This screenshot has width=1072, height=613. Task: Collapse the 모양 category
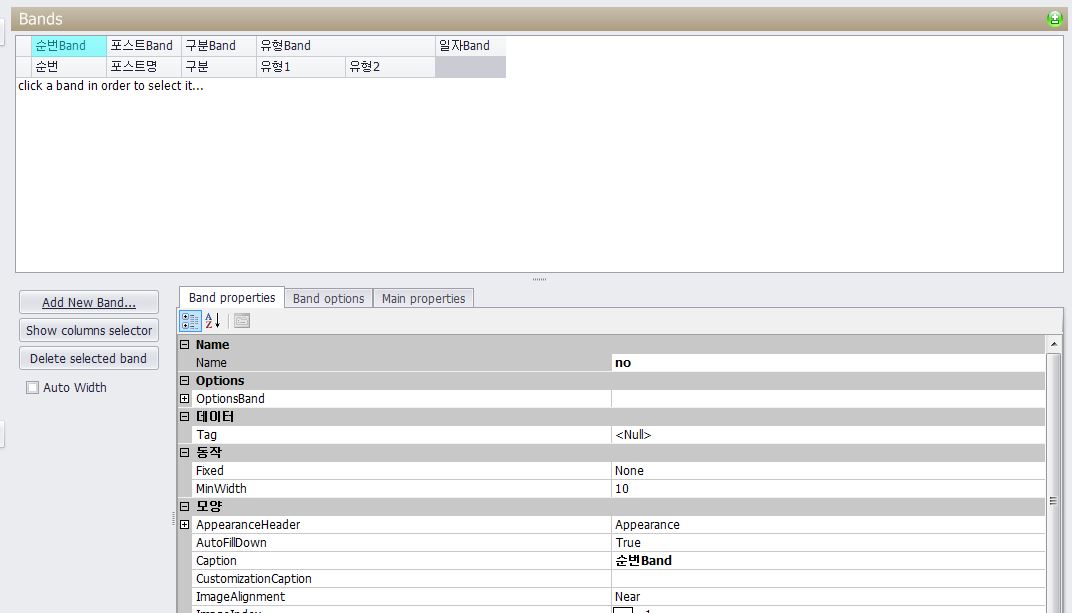click(185, 506)
